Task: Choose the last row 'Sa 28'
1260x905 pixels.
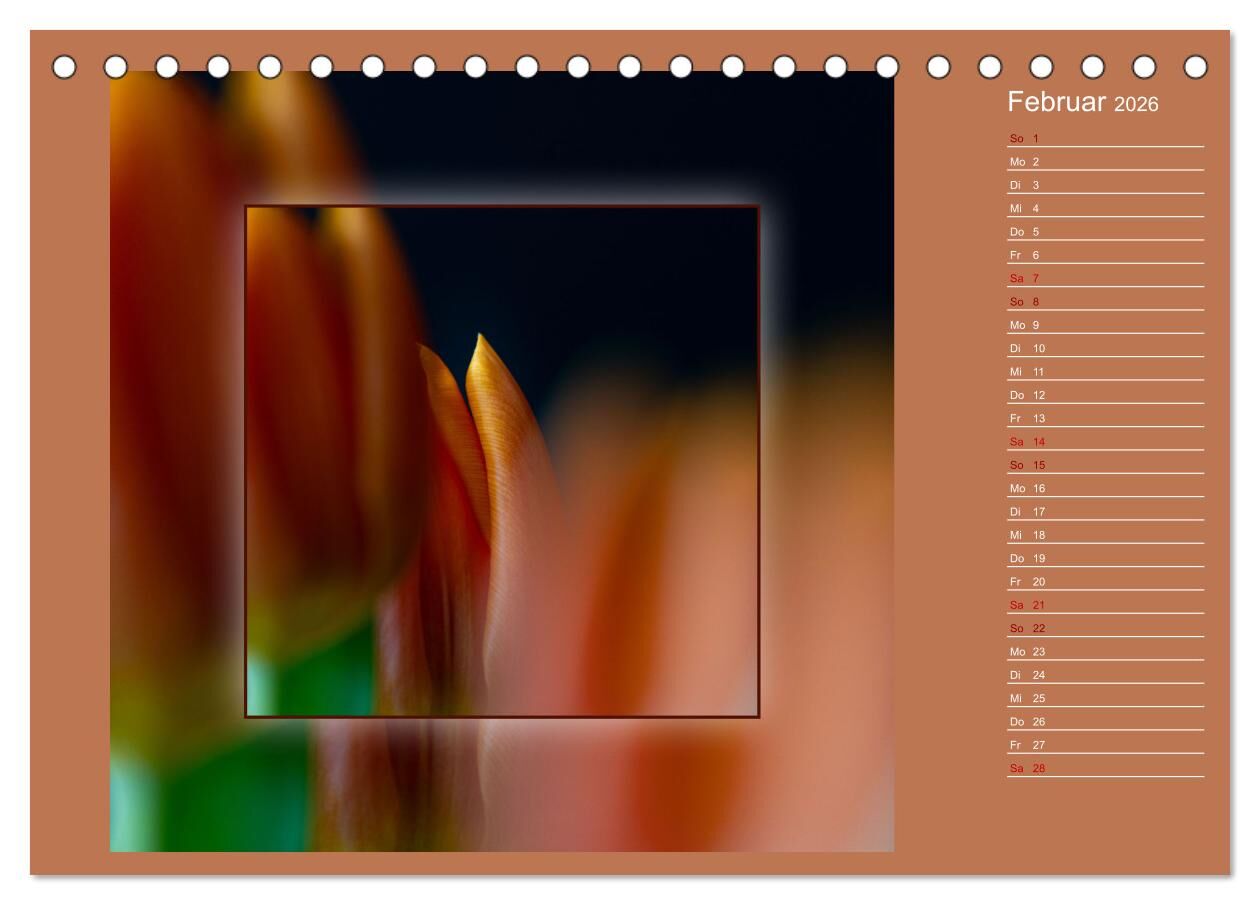Action: (1027, 768)
